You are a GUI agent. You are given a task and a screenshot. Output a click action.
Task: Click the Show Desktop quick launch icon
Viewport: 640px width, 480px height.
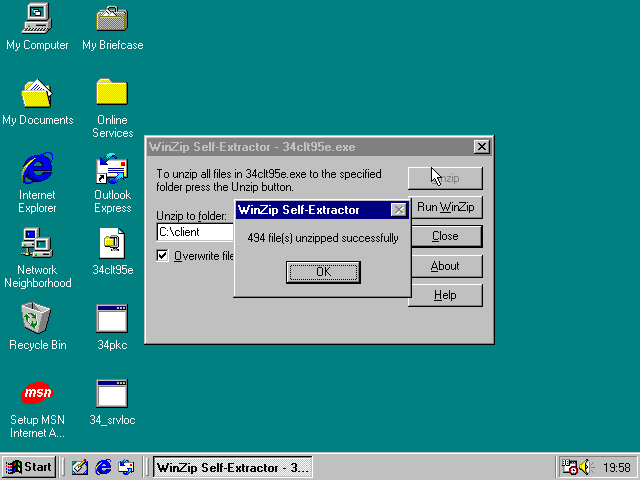pyautogui.click(x=80, y=467)
